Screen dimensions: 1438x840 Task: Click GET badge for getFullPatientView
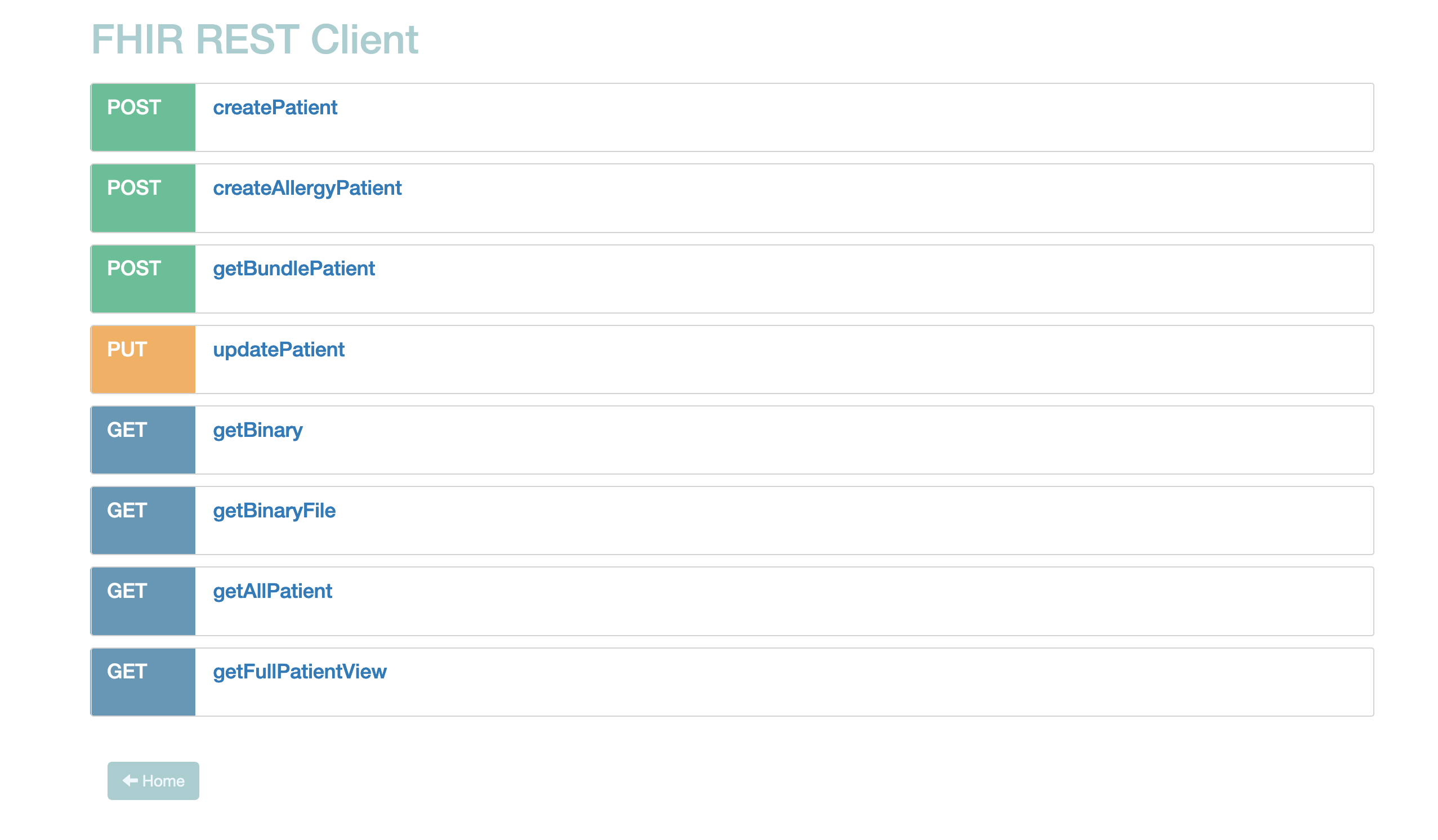142,682
